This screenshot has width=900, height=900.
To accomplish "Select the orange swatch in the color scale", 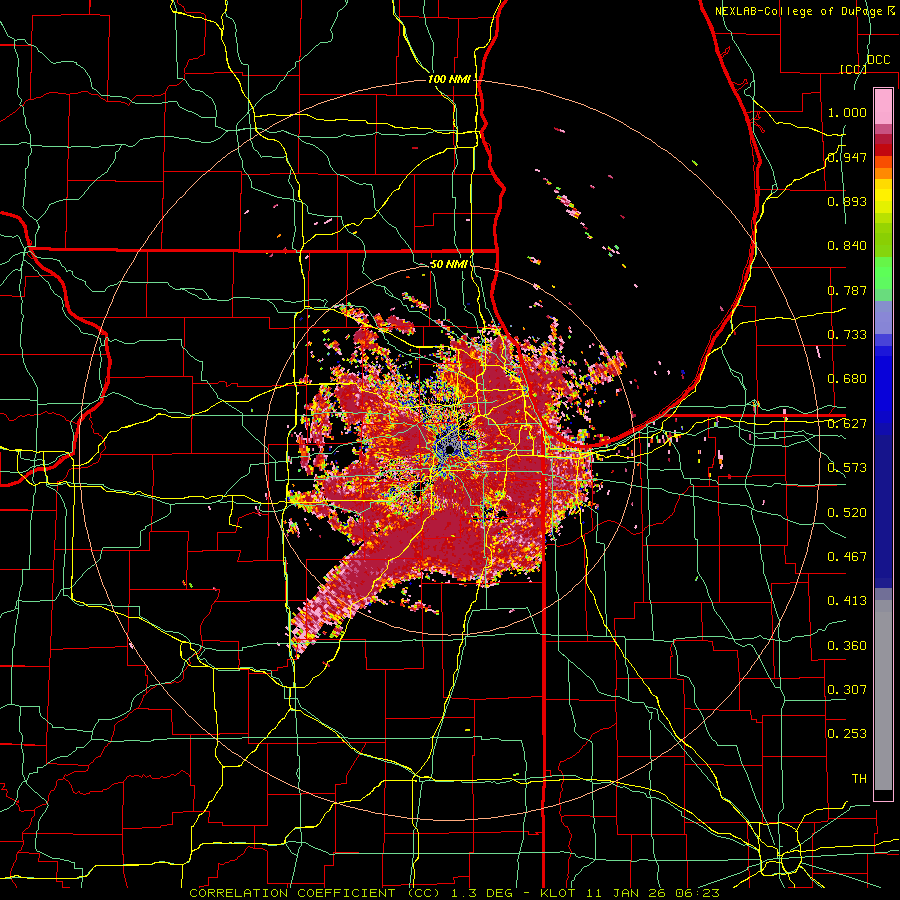I will point(883,173).
